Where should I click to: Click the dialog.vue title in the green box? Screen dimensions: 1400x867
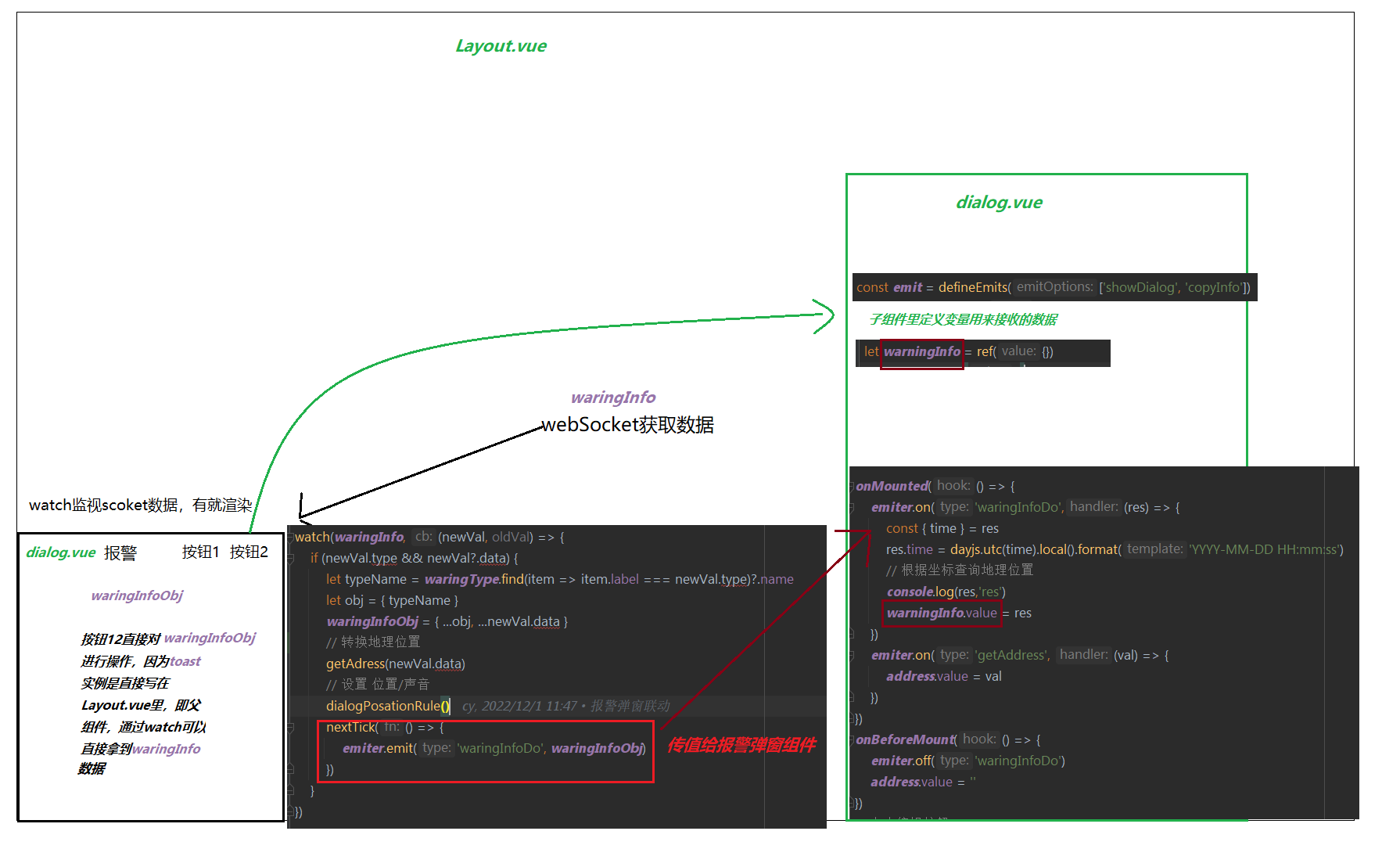(x=999, y=203)
